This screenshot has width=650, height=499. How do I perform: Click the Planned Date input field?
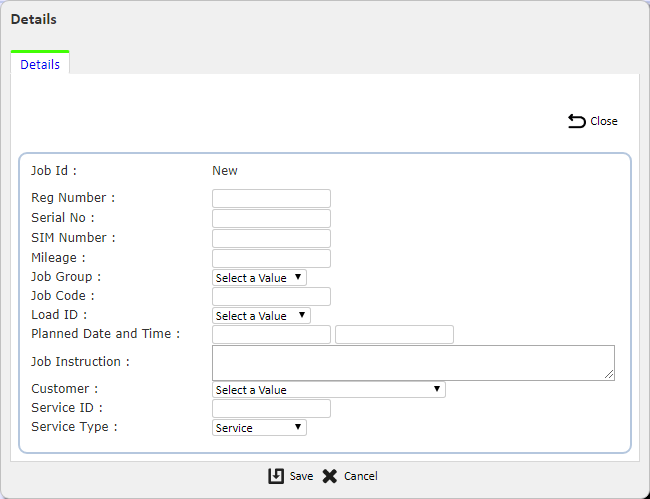pyautogui.click(x=272, y=334)
